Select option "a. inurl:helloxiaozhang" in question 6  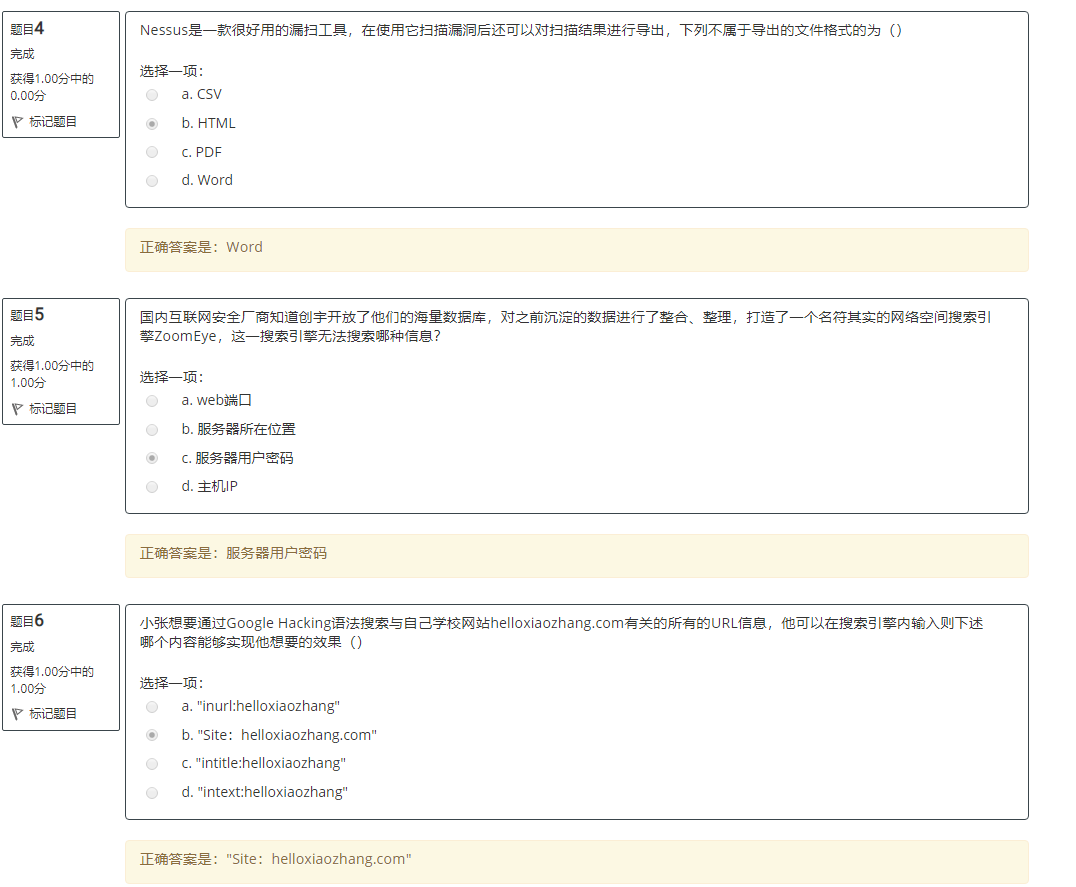[151, 706]
